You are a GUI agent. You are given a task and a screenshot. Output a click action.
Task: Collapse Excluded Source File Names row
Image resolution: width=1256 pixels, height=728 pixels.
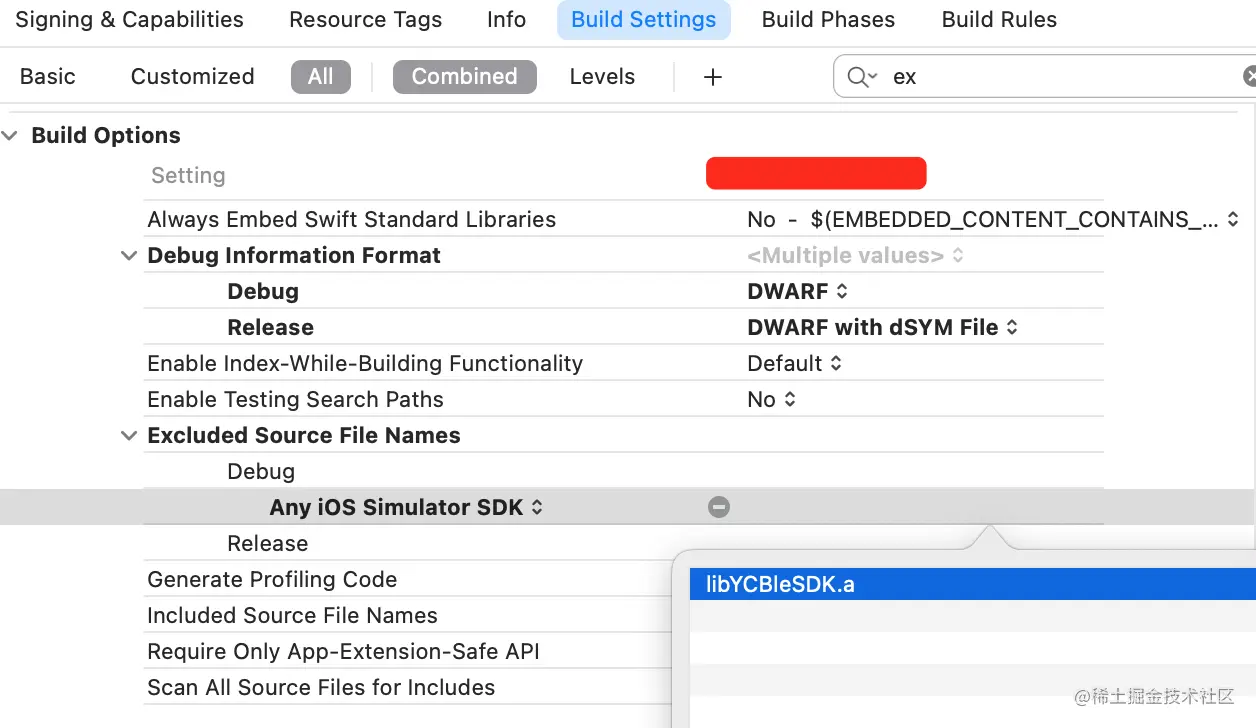tap(129, 435)
